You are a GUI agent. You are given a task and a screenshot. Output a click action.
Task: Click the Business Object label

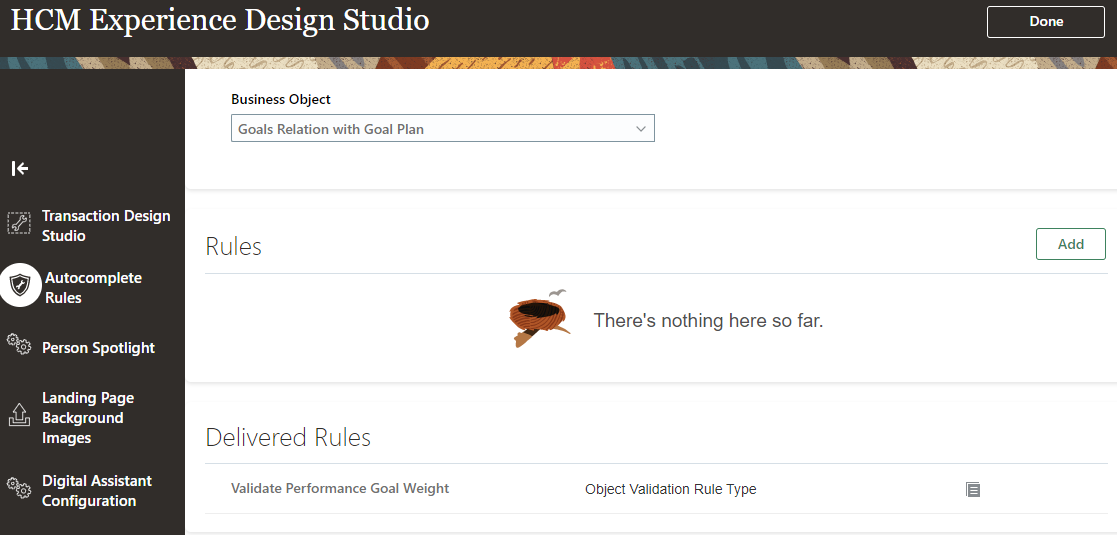click(x=281, y=99)
